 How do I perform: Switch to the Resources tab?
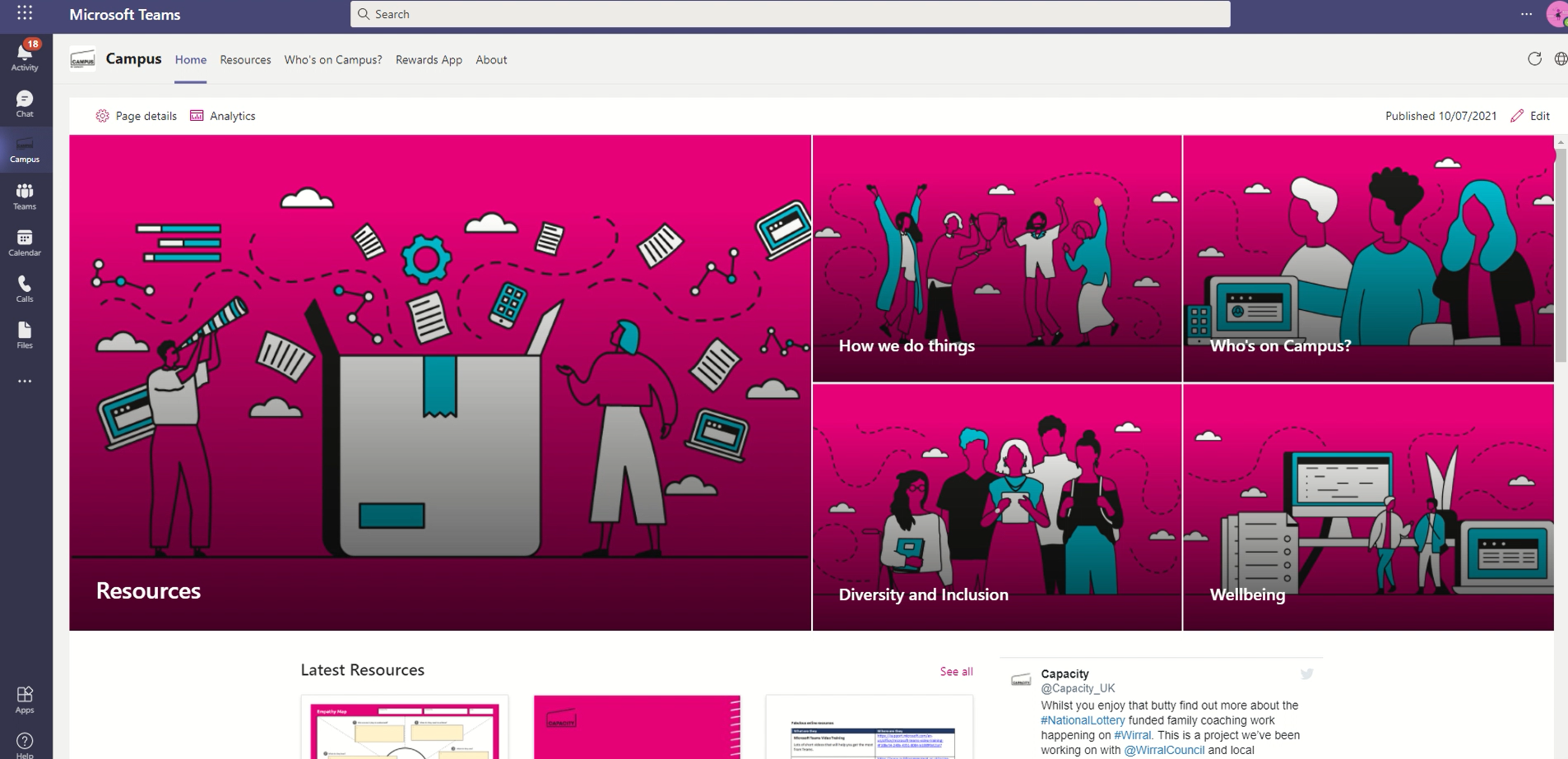[245, 59]
